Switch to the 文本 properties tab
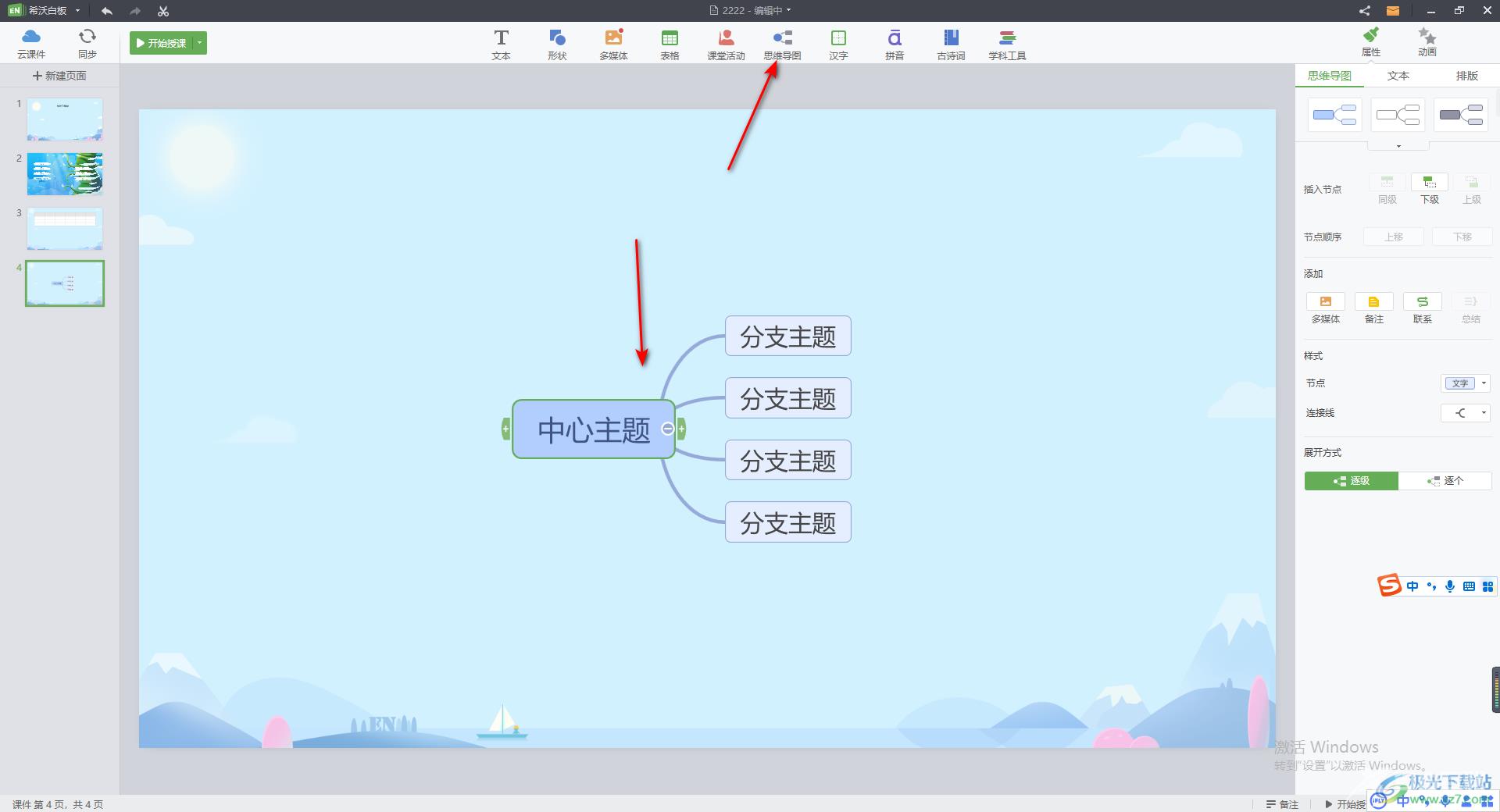Screen dimensions: 1500x812 (x=1398, y=76)
